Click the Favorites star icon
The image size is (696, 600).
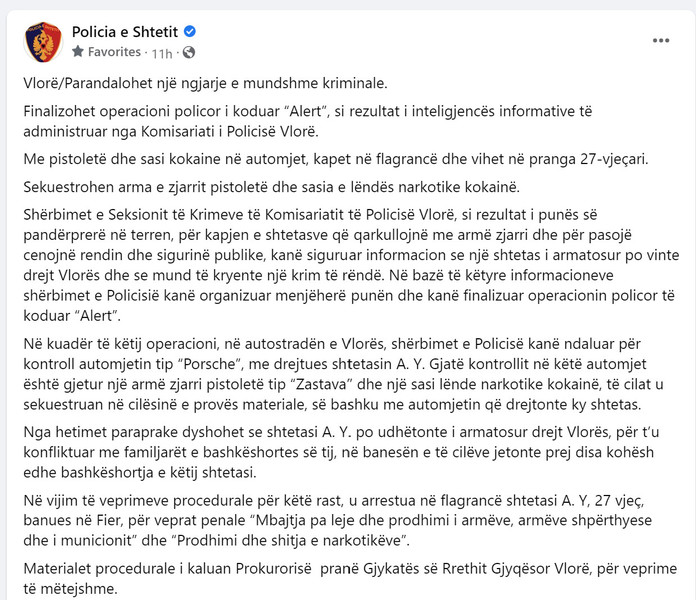tap(78, 51)
